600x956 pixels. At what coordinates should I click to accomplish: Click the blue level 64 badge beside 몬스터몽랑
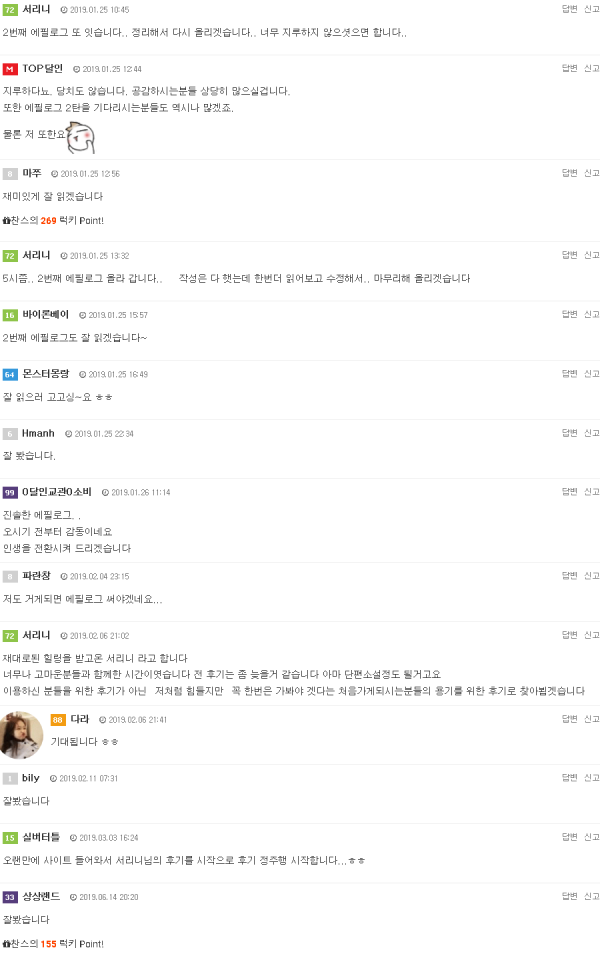[x=10, y=374]
